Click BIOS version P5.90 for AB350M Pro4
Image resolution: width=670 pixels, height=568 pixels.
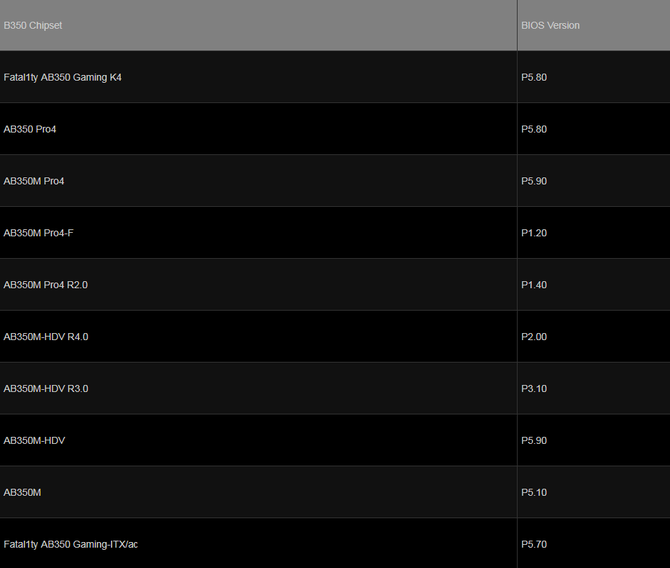(x=534, y=181)
